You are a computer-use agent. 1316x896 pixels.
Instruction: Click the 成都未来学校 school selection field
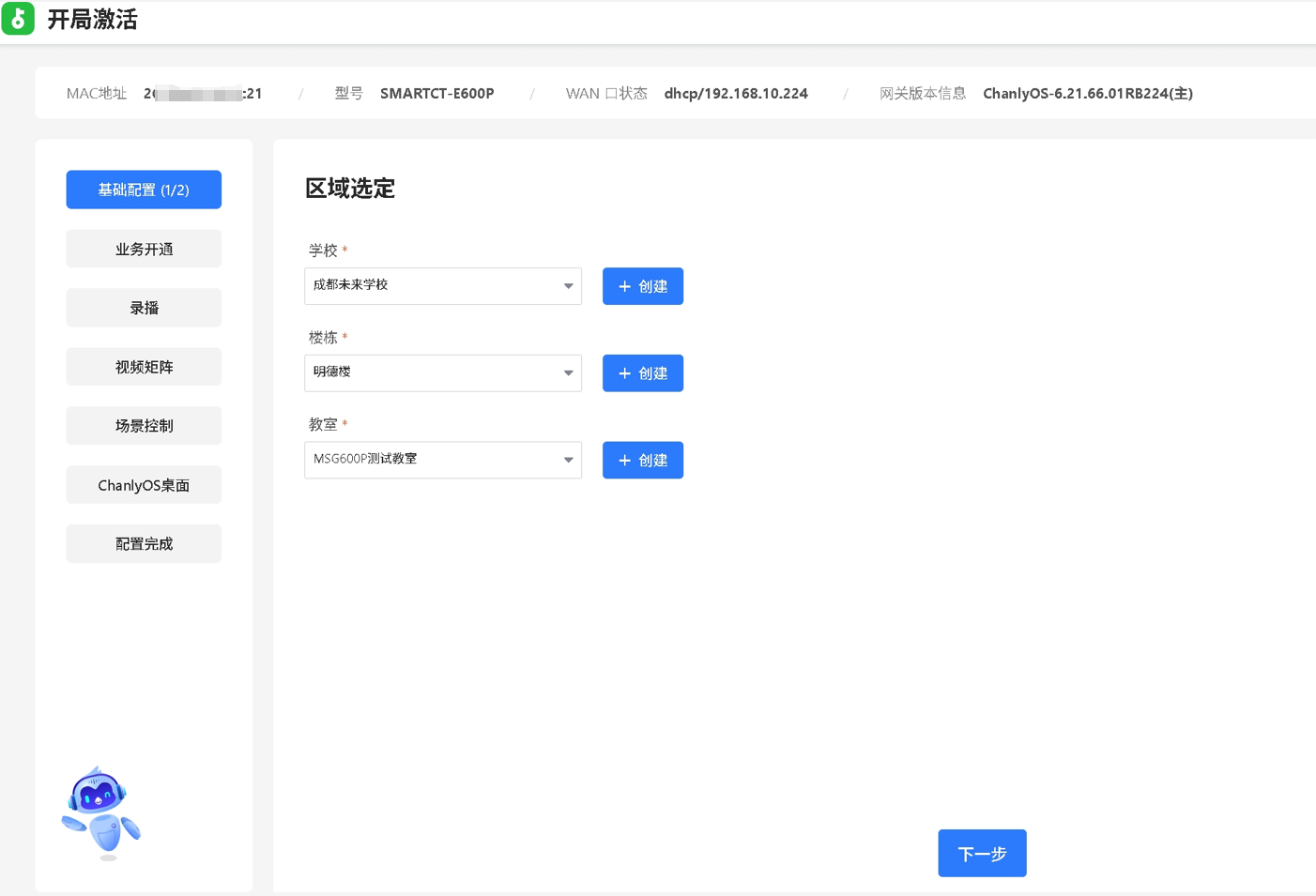tap(432, 286)
